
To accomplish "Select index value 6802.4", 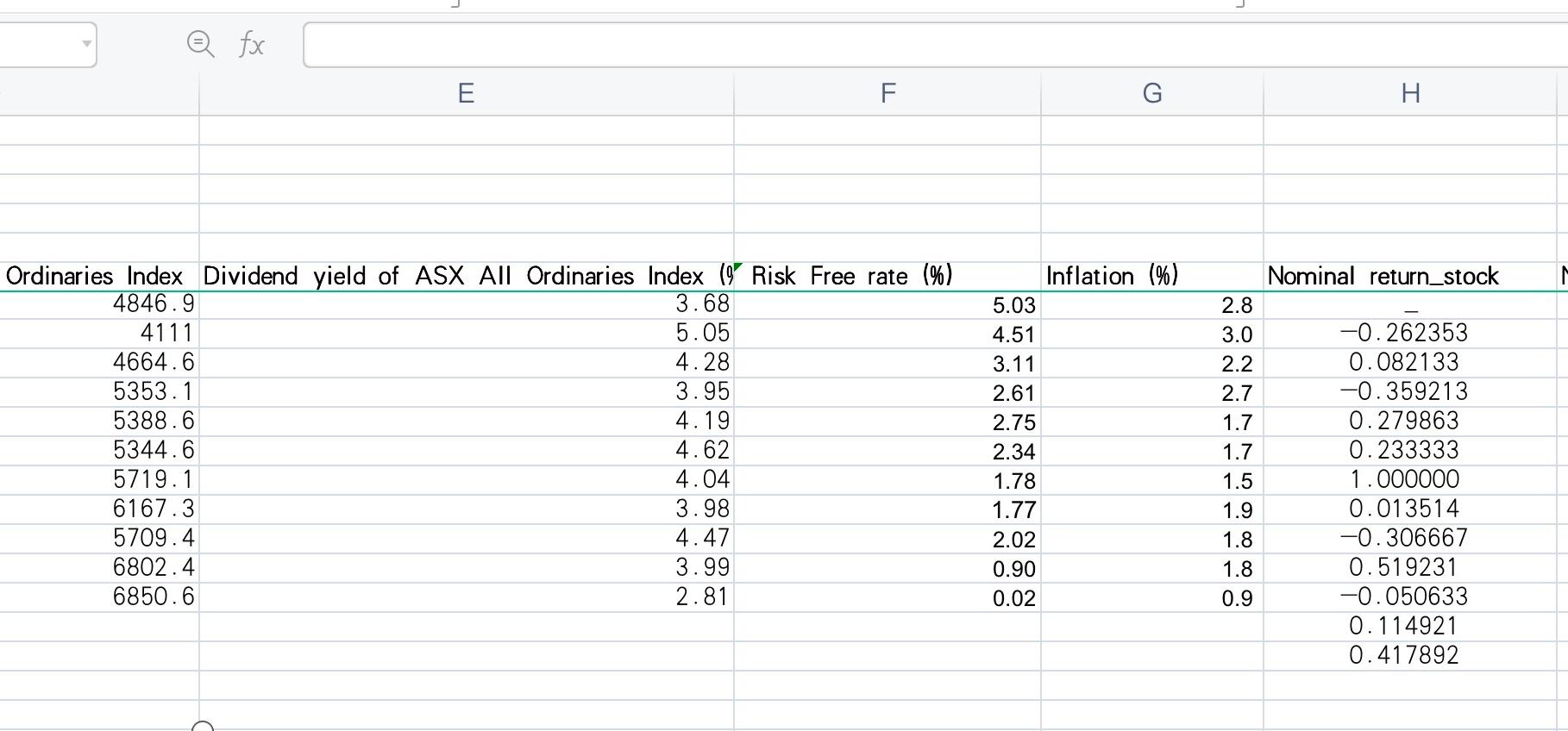I will pyautogui.click(x=99, y=568).
